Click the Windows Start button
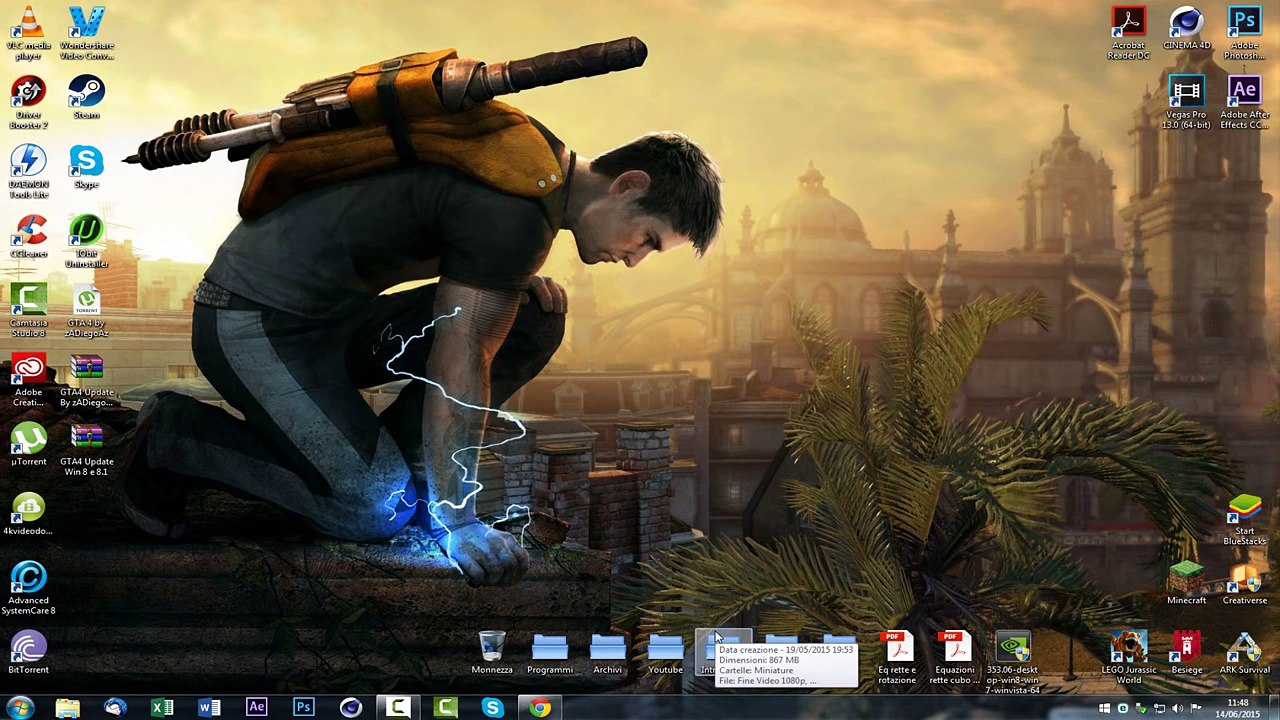The height and width of the screenshot is (720, 1280). [19, 708]
